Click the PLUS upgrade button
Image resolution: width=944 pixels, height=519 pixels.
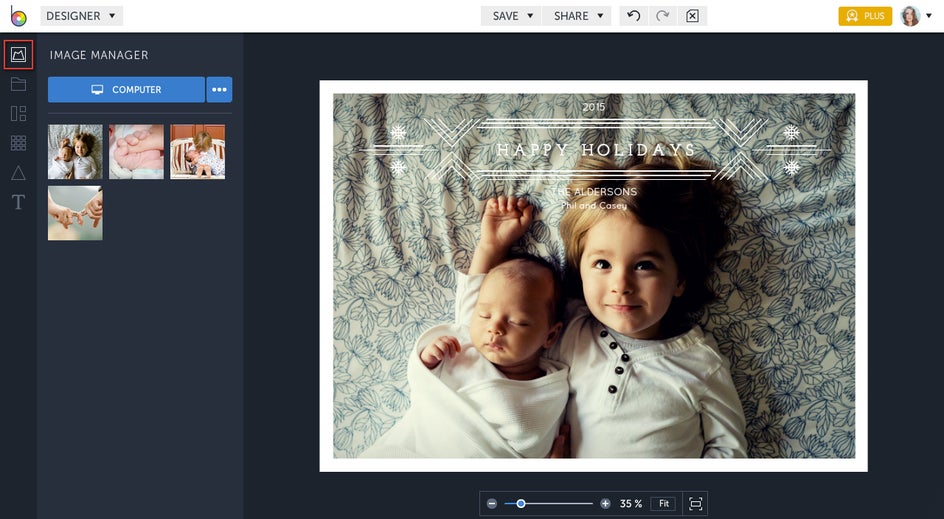(865, 16)
